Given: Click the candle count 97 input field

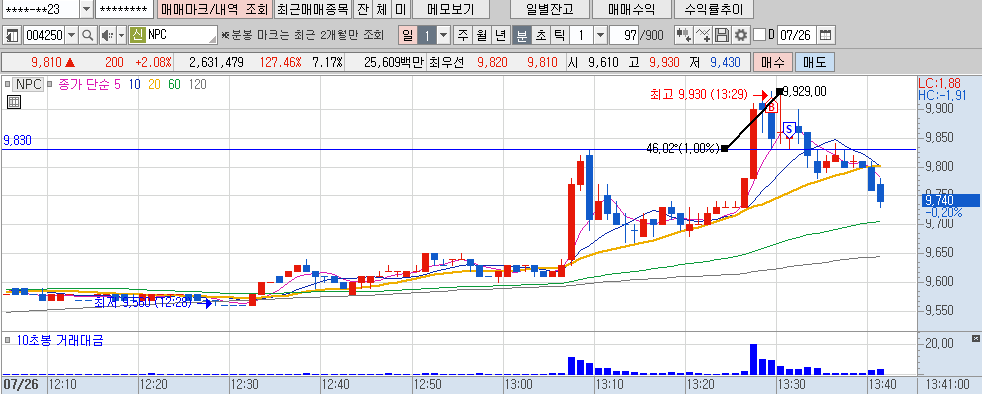Looking at the screenshot, I should (623, 35).
